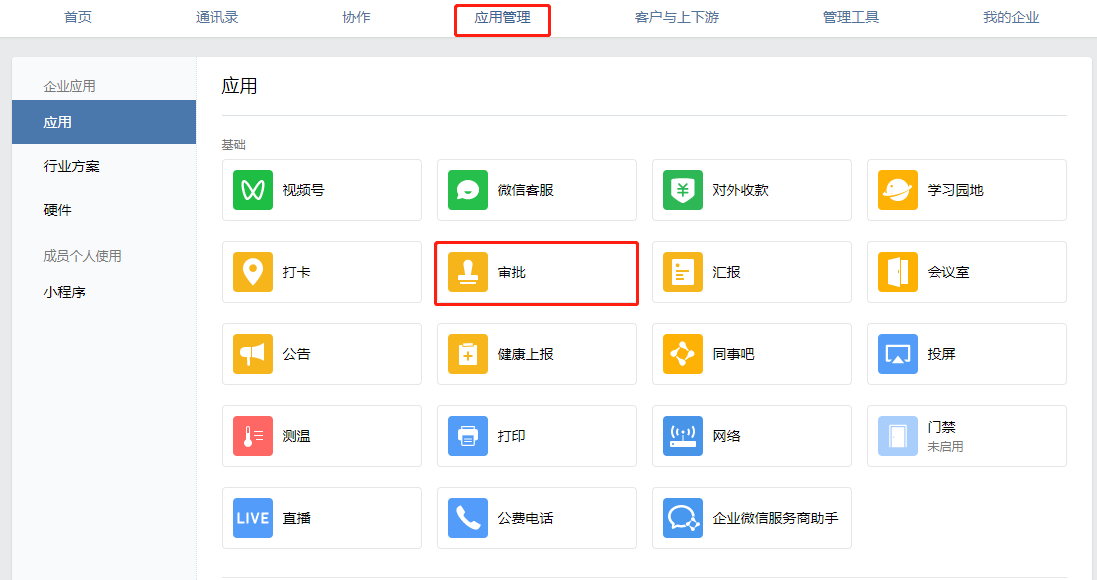Open the 管理工具 top menu
Image resolution: width=1097 pixels, height=580 pixels.
pyautogui.click(x=851, y=17)
